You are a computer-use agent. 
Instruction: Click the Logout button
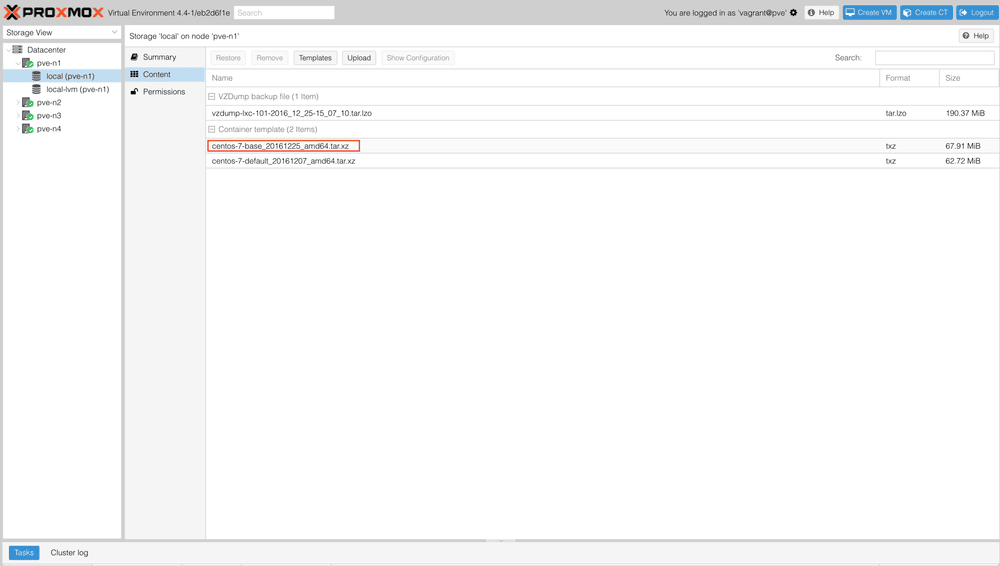click(x=976, y=13)
